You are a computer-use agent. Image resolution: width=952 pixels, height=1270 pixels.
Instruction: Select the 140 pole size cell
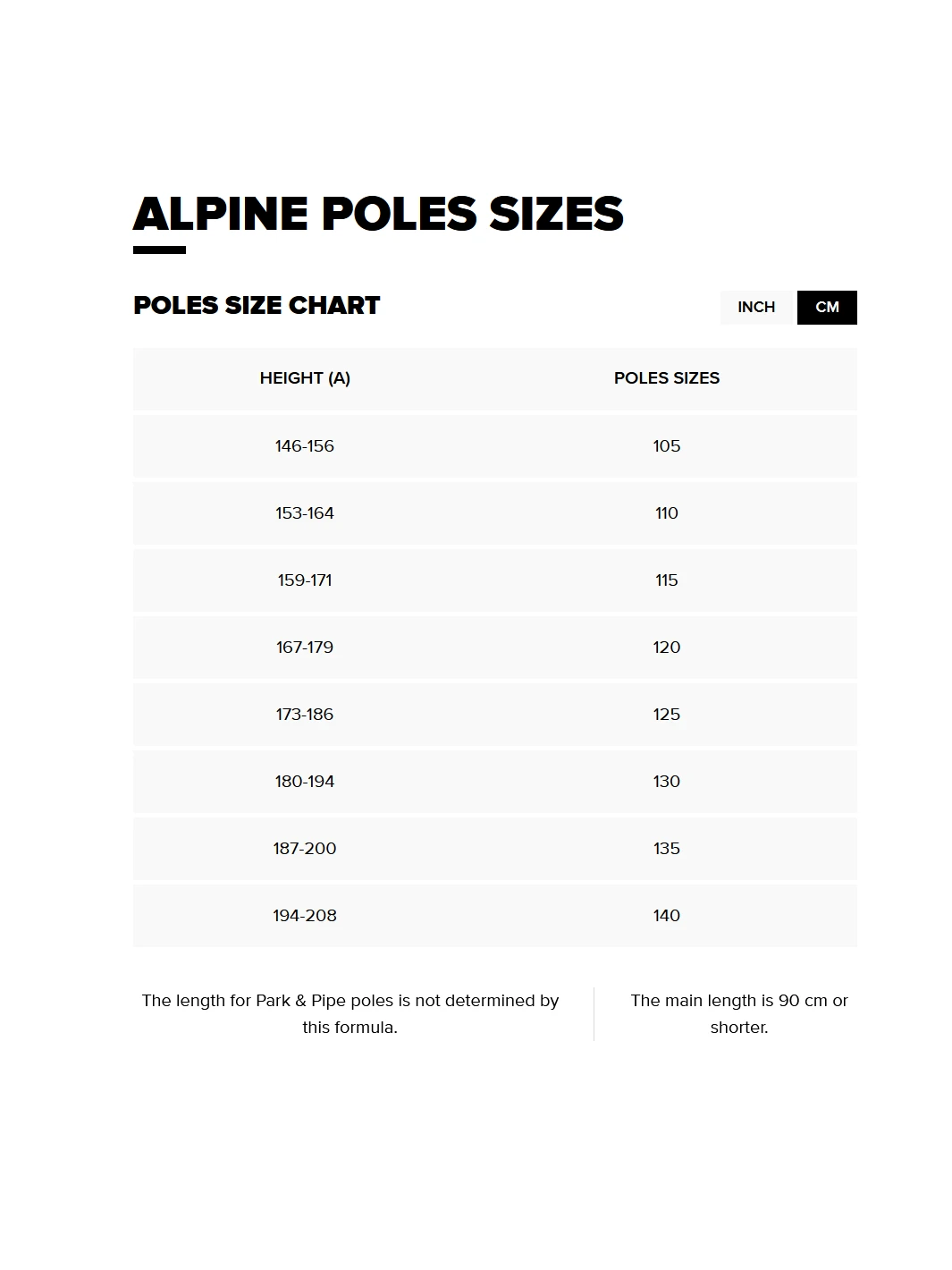pyautogui.click(x=667, y=915)
